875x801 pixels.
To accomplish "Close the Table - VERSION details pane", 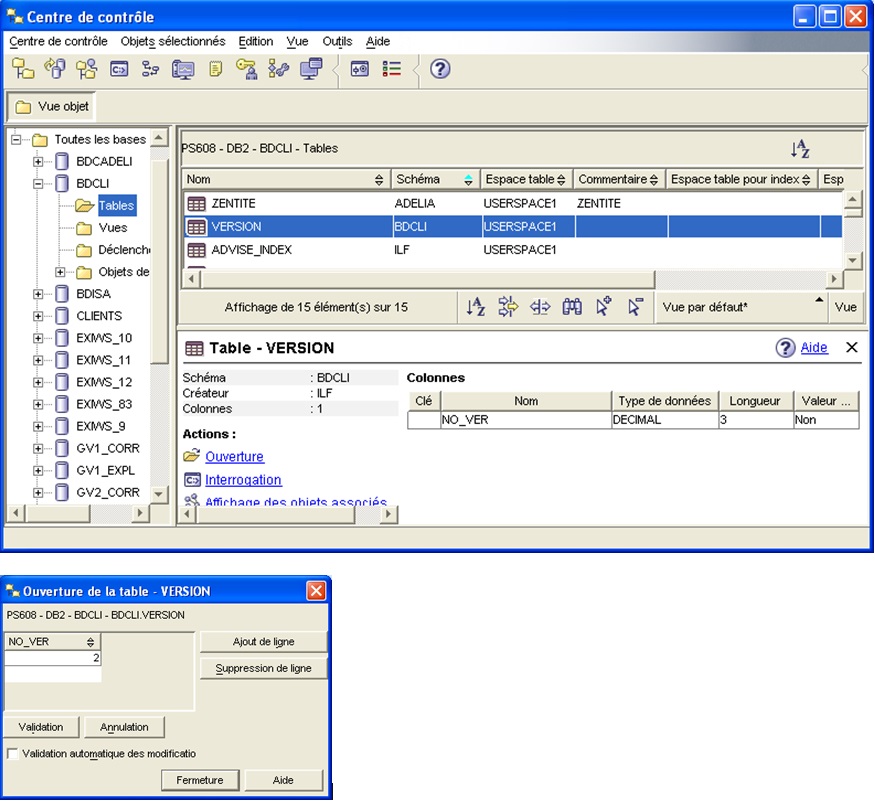I will click(852, 347).
